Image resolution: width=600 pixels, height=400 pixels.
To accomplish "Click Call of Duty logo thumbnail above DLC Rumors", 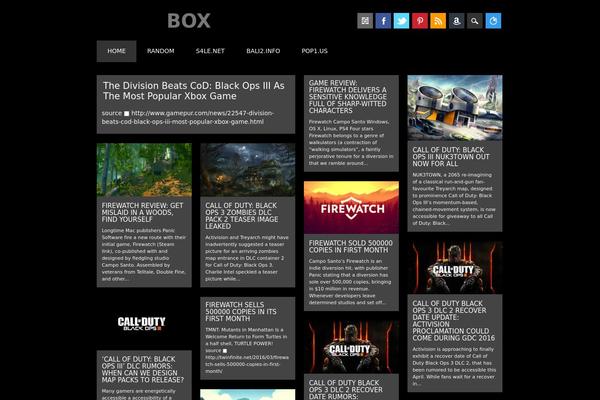I will click(x=144, y=323).
